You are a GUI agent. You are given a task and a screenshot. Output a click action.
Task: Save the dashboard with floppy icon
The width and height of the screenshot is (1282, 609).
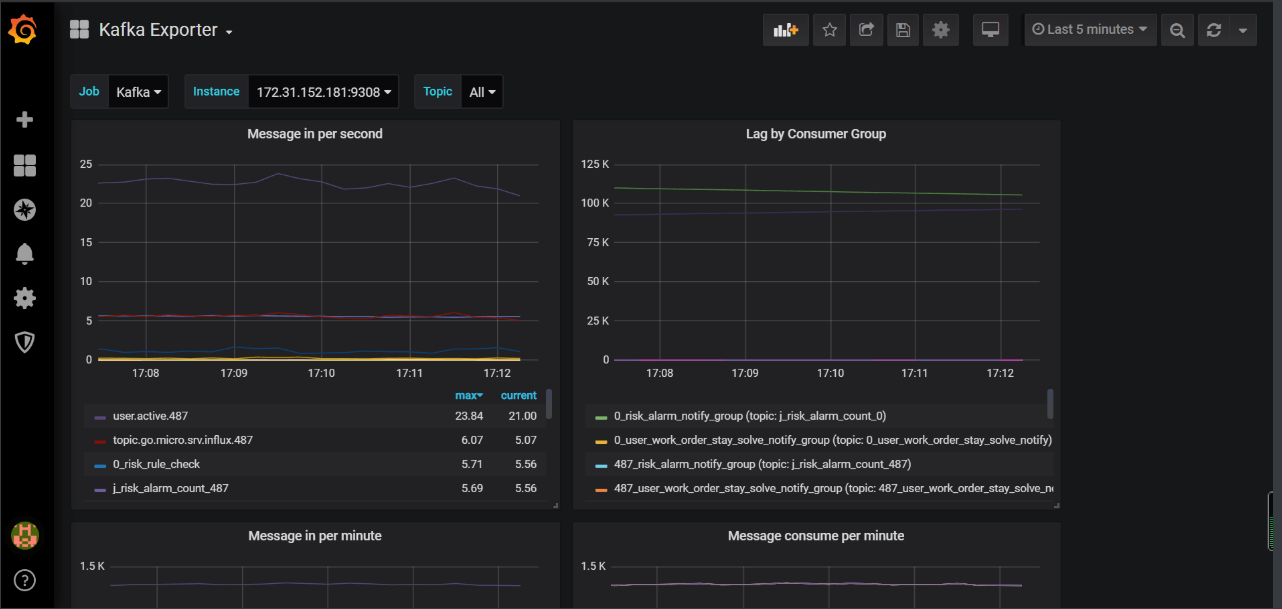coord(903,30)
